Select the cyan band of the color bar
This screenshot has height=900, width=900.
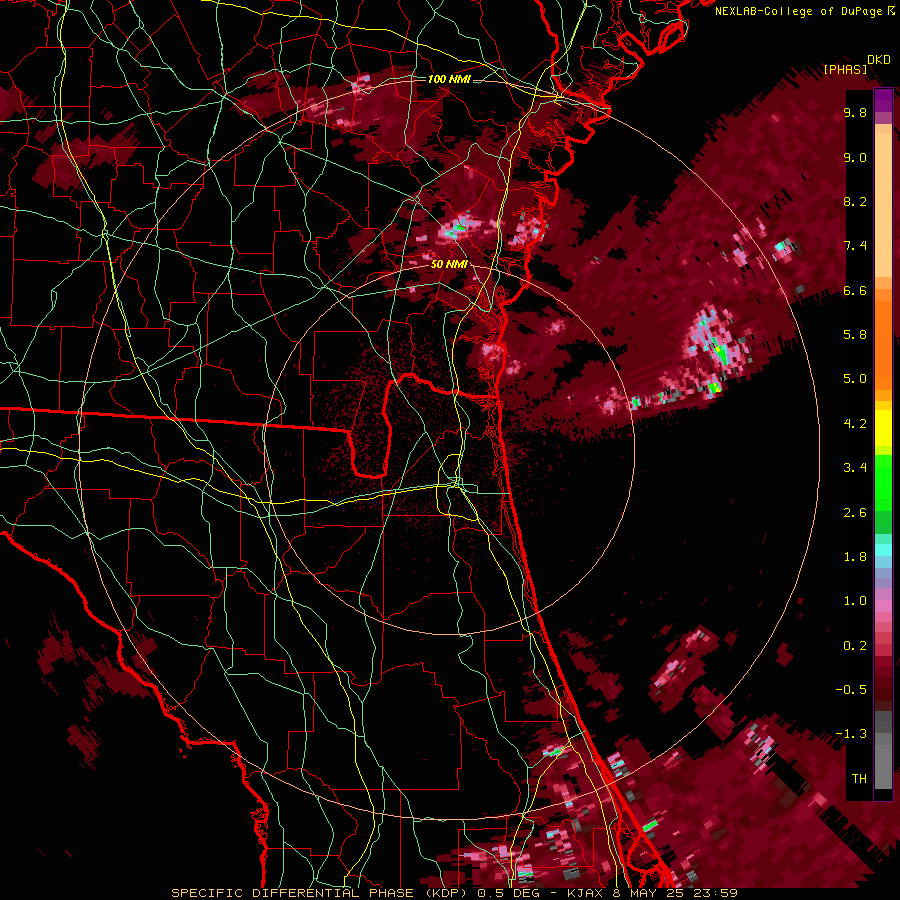point(883,550)
